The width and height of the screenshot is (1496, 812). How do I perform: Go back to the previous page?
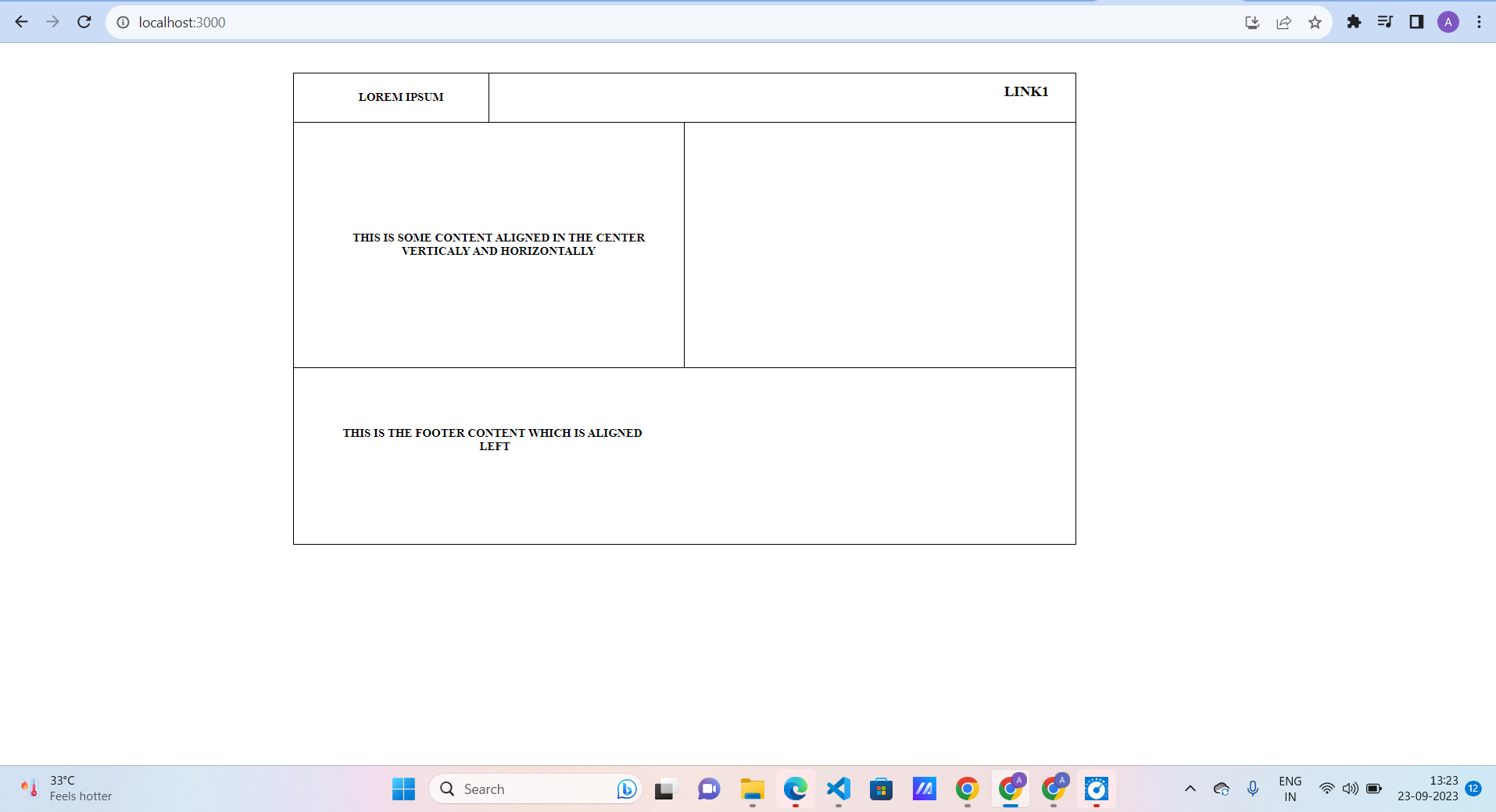click(21, 22)
